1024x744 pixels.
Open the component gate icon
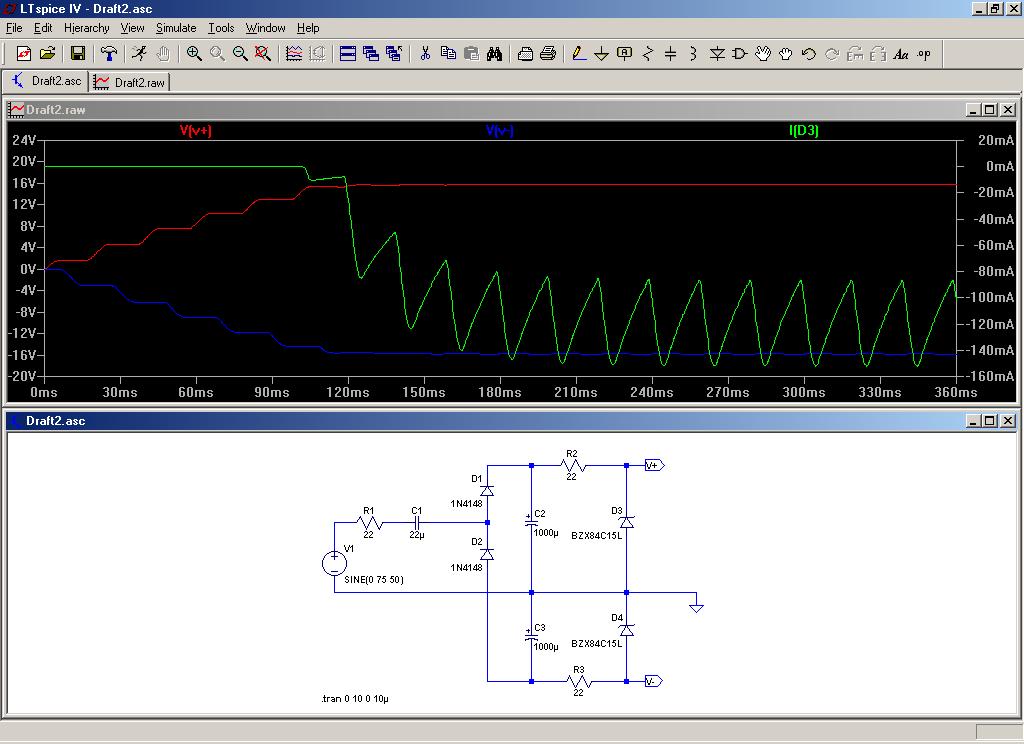tap(739, 54)
